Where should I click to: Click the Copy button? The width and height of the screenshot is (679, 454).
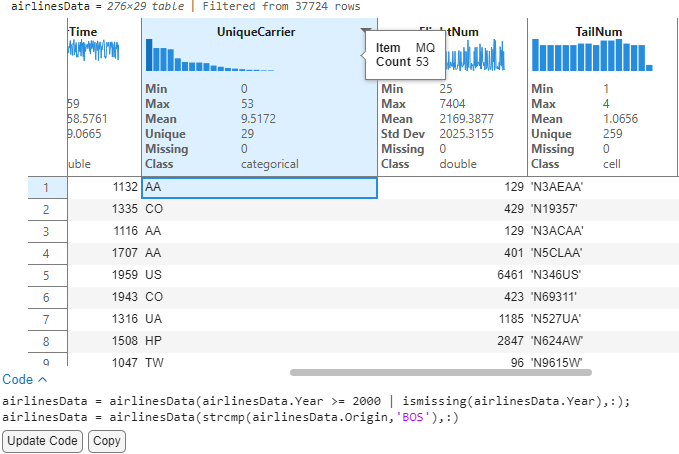coord(107,441)
